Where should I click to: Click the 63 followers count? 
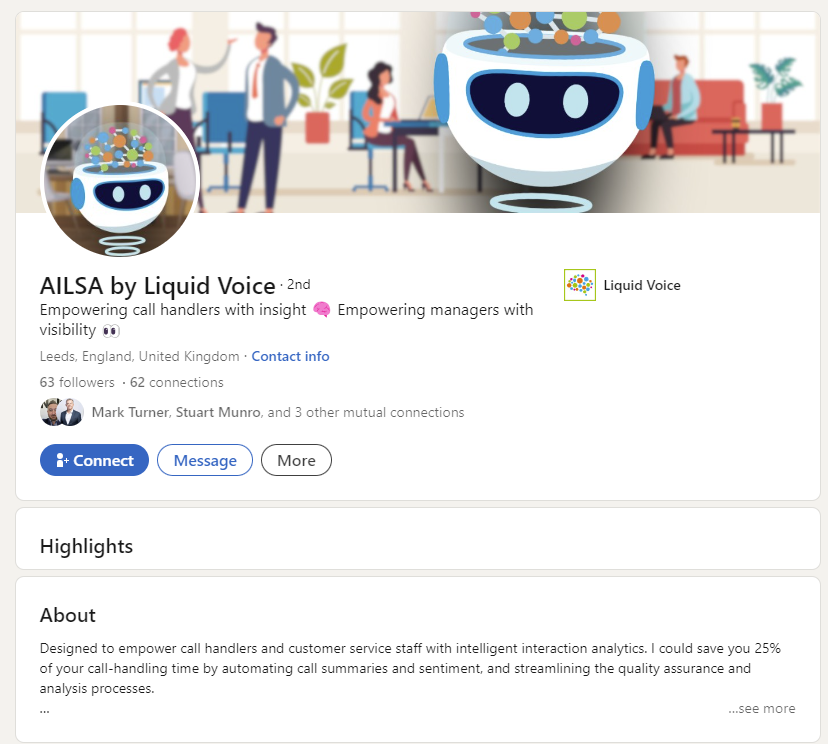[77, 382]
